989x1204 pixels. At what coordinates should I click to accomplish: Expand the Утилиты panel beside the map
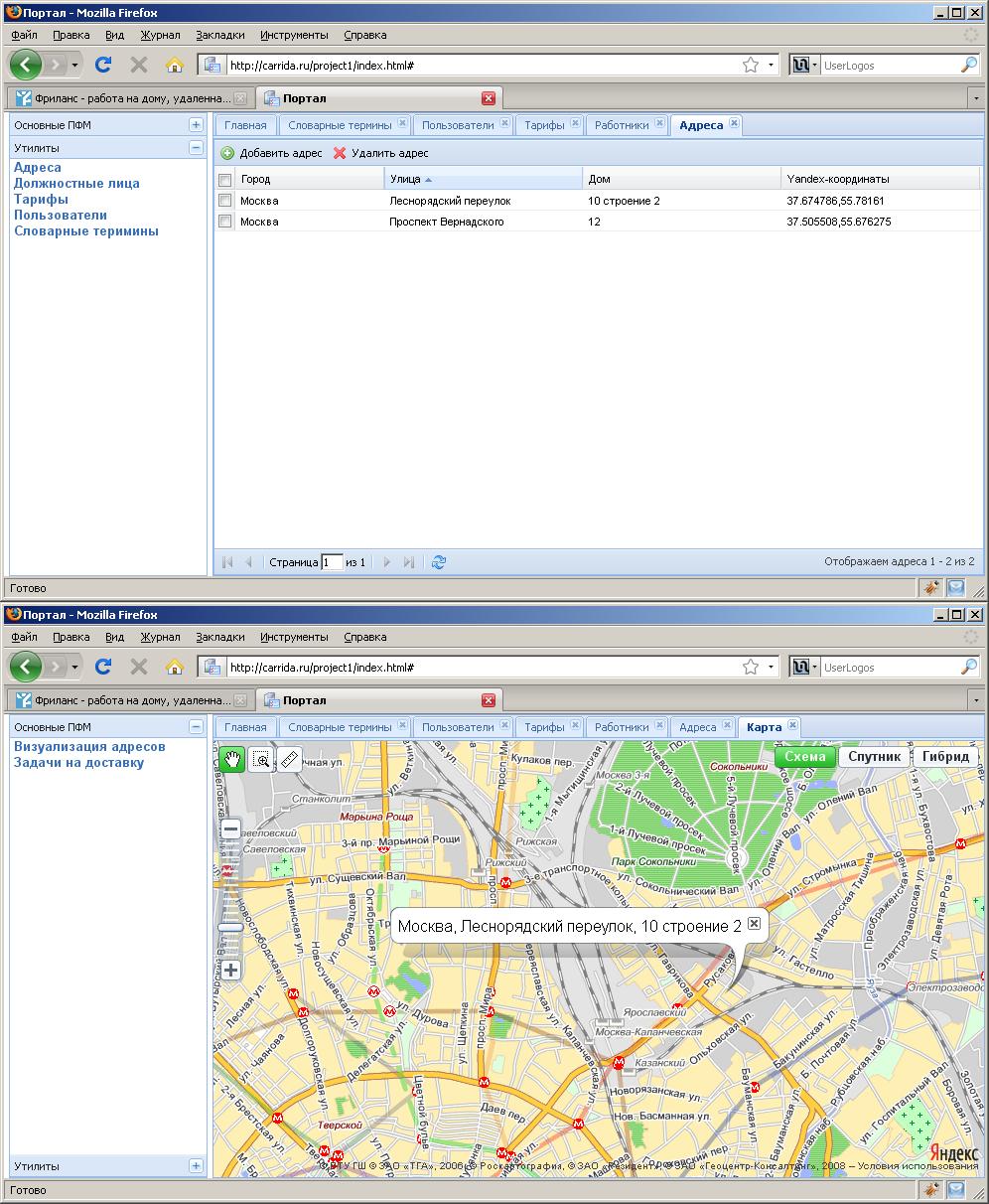click(x=196, y=1166)
